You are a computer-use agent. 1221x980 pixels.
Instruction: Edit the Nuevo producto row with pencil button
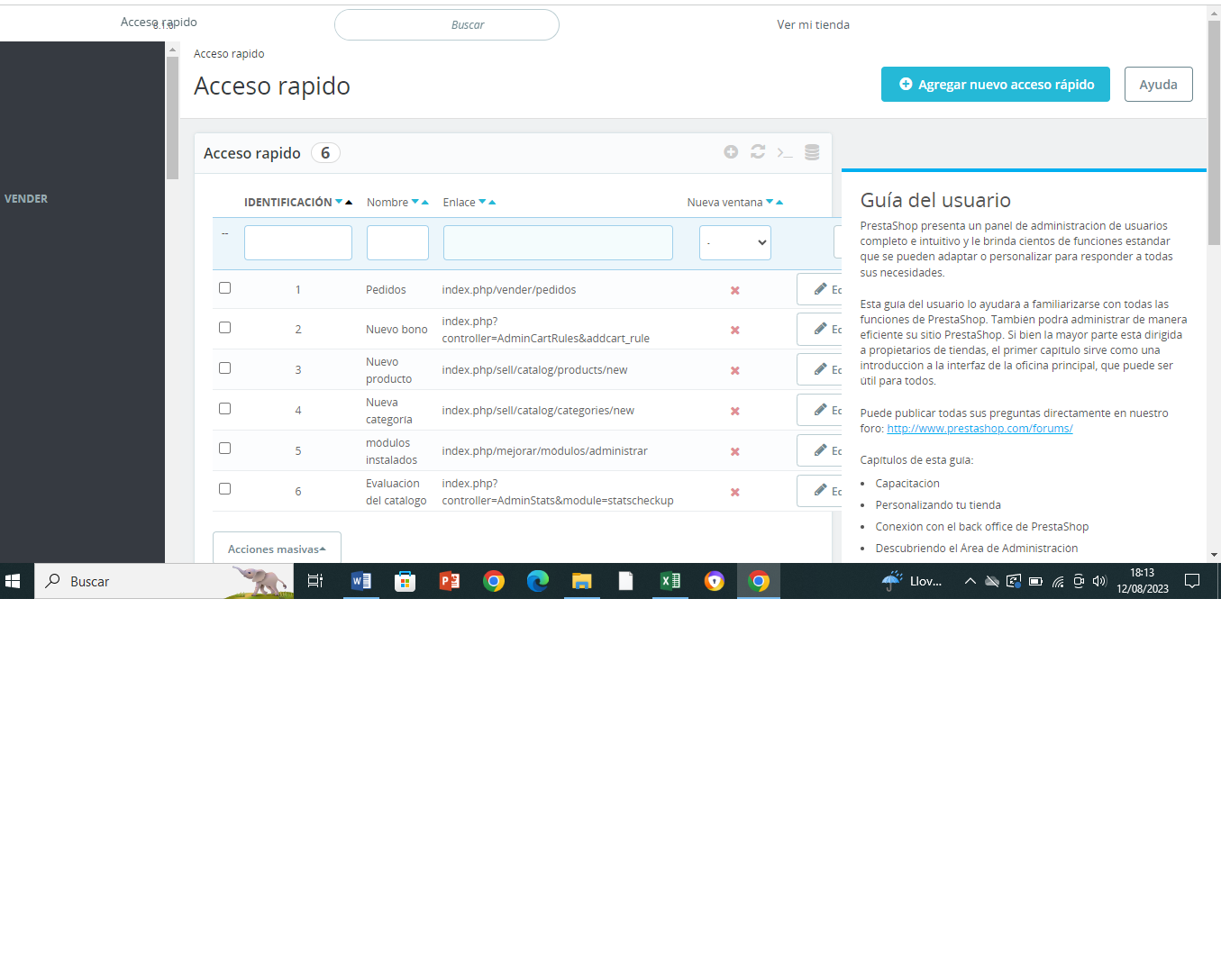click(820, 369)
